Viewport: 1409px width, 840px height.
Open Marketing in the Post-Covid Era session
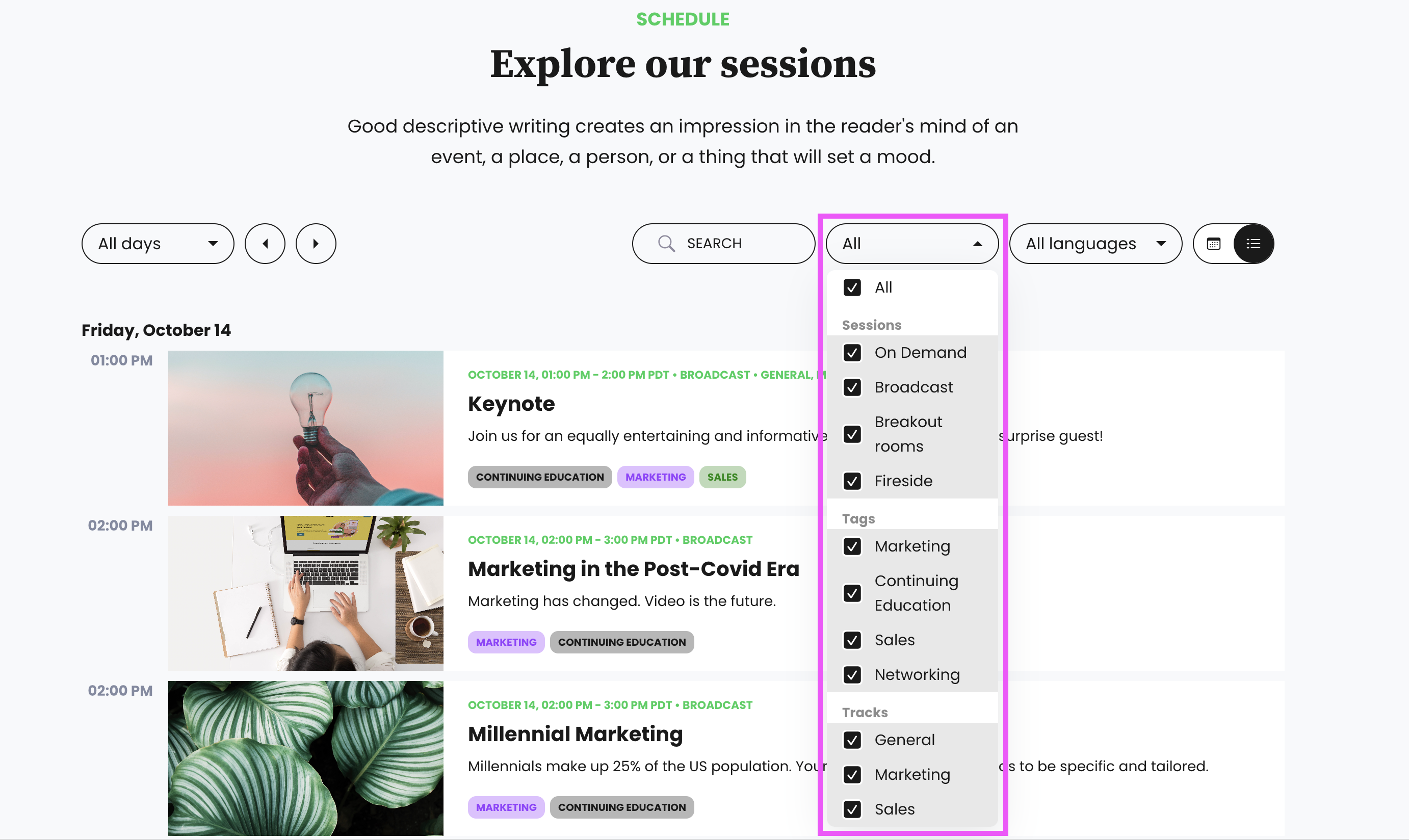634,569
